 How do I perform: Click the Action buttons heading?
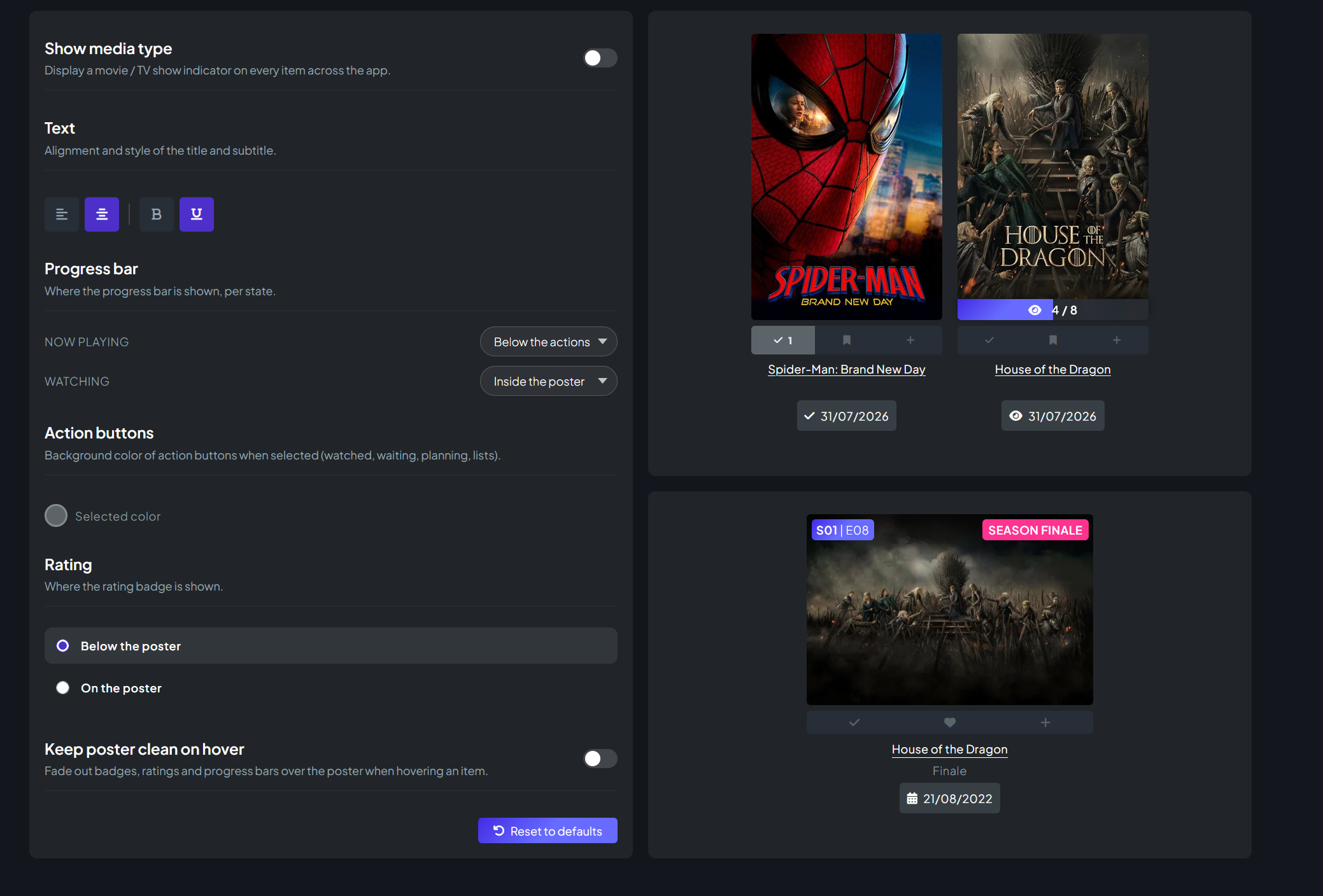(99, 433)
